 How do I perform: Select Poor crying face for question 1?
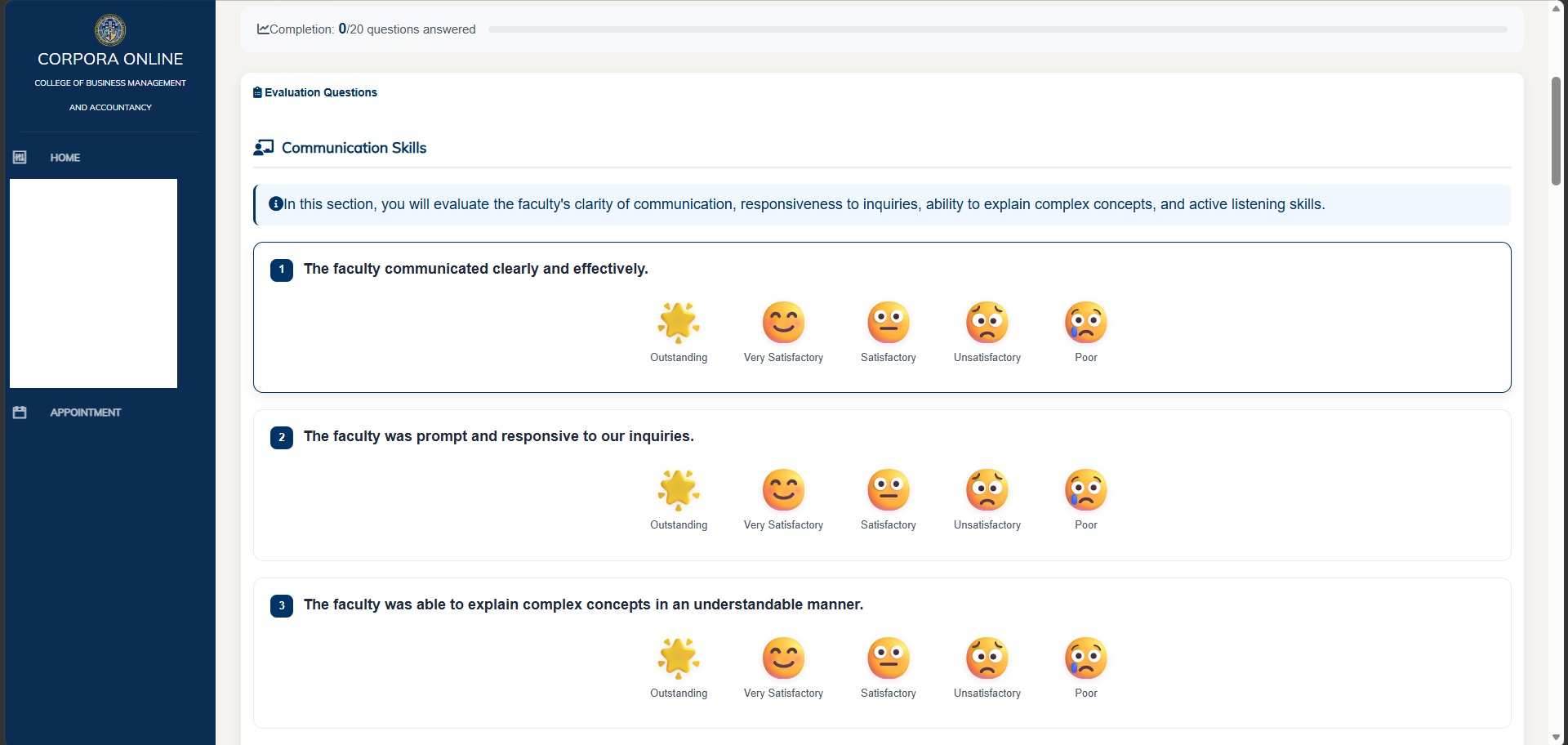(x=1086, y=322)
